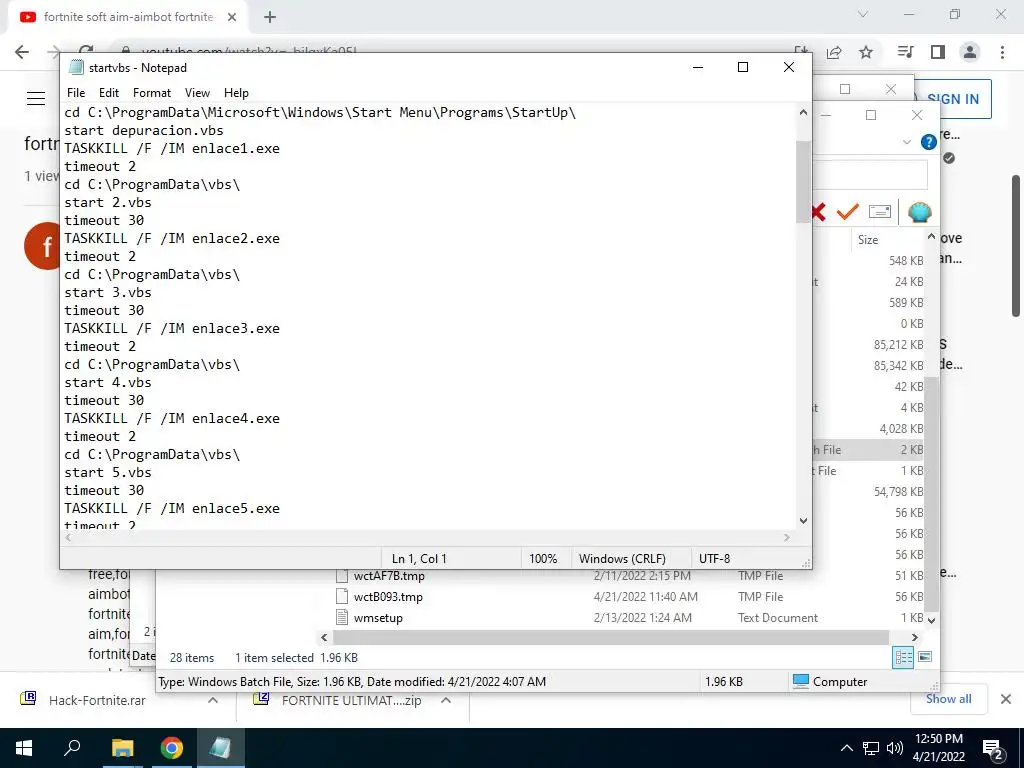The width and height of the screenshot is (1024, 768).
Task: Sort files by Size column header
Action: (868, 240)
